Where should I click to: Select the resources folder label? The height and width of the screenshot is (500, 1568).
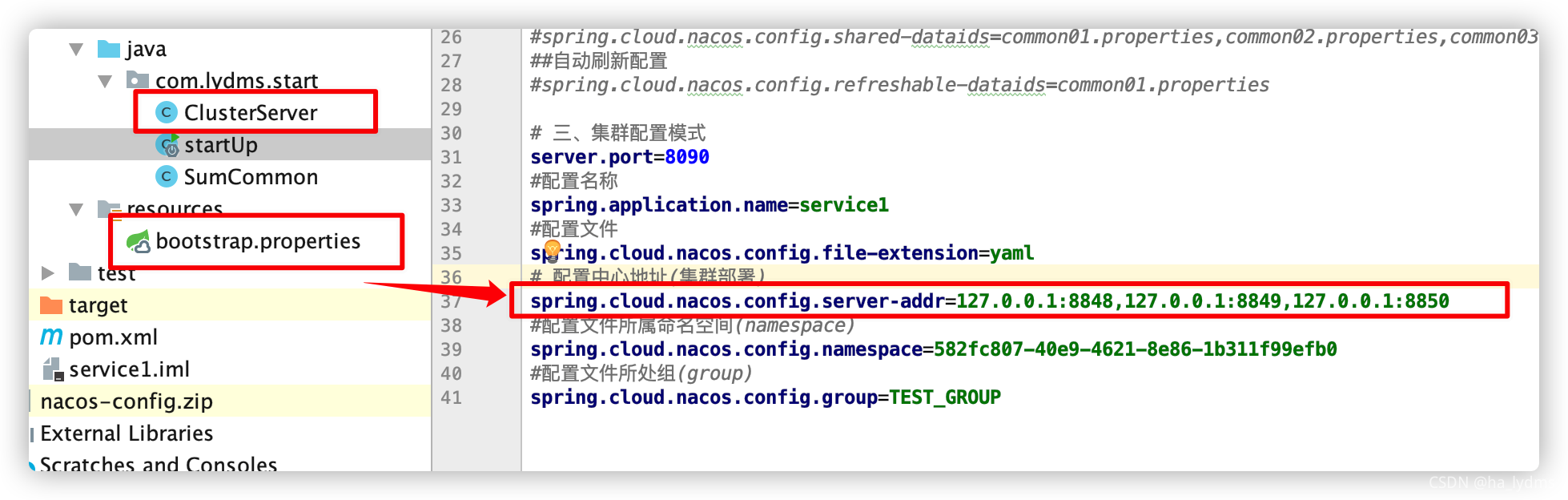click(x=175, y=209)
